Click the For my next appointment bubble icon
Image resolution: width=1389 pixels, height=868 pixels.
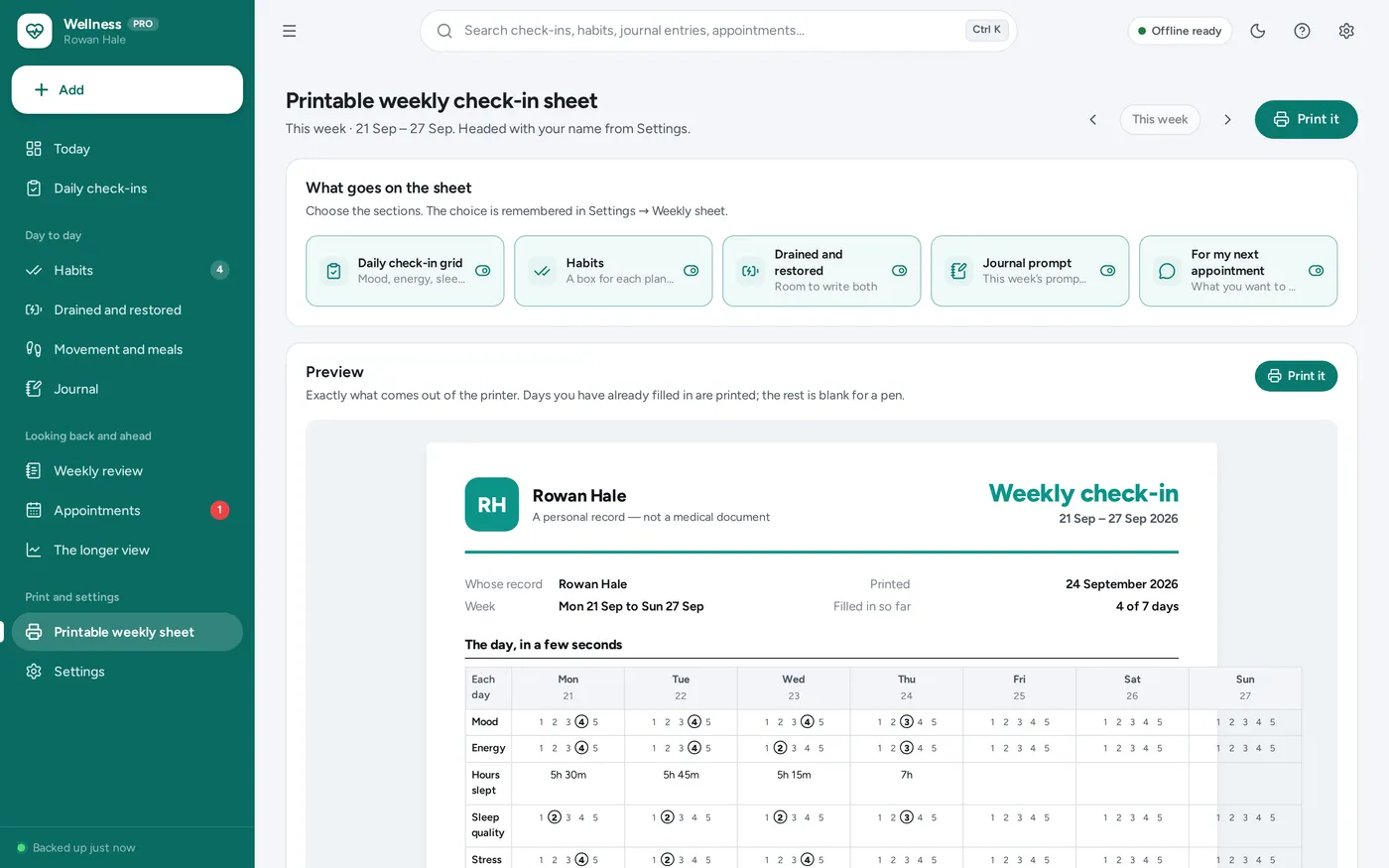tap(1168, 271)
